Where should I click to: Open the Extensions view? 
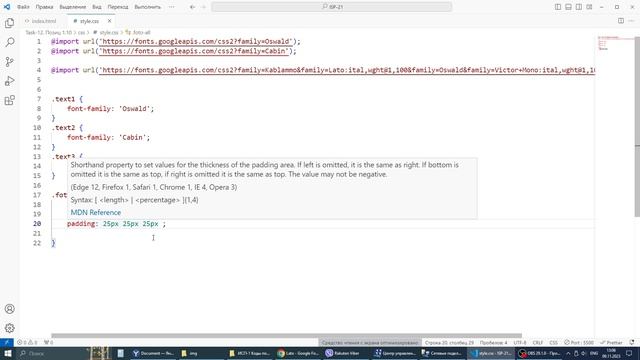[9, 100]
